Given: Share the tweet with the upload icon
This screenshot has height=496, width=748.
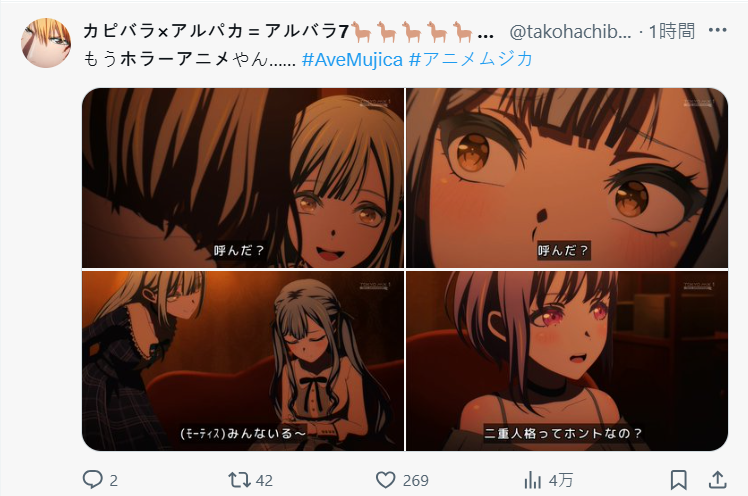Looking at the screenshot, I should (x=717, y=479).
